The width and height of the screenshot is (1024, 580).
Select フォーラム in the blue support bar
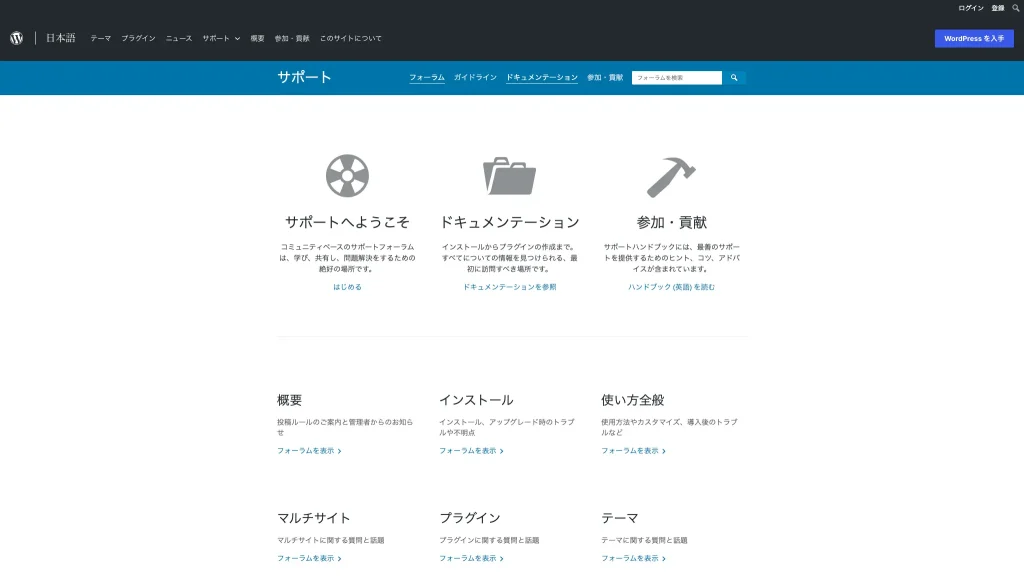pos(427,77)
